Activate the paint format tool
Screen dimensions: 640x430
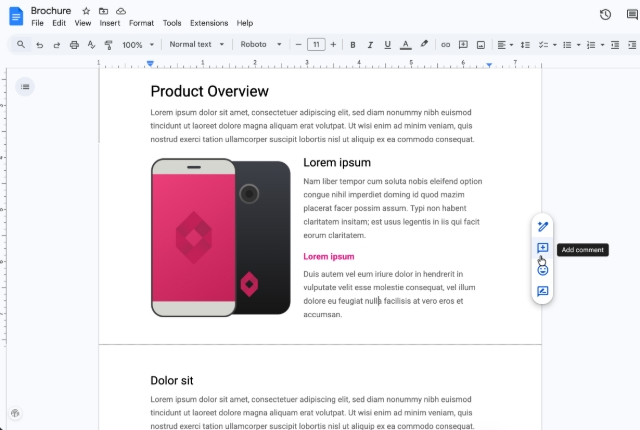(x=109, y=45)
